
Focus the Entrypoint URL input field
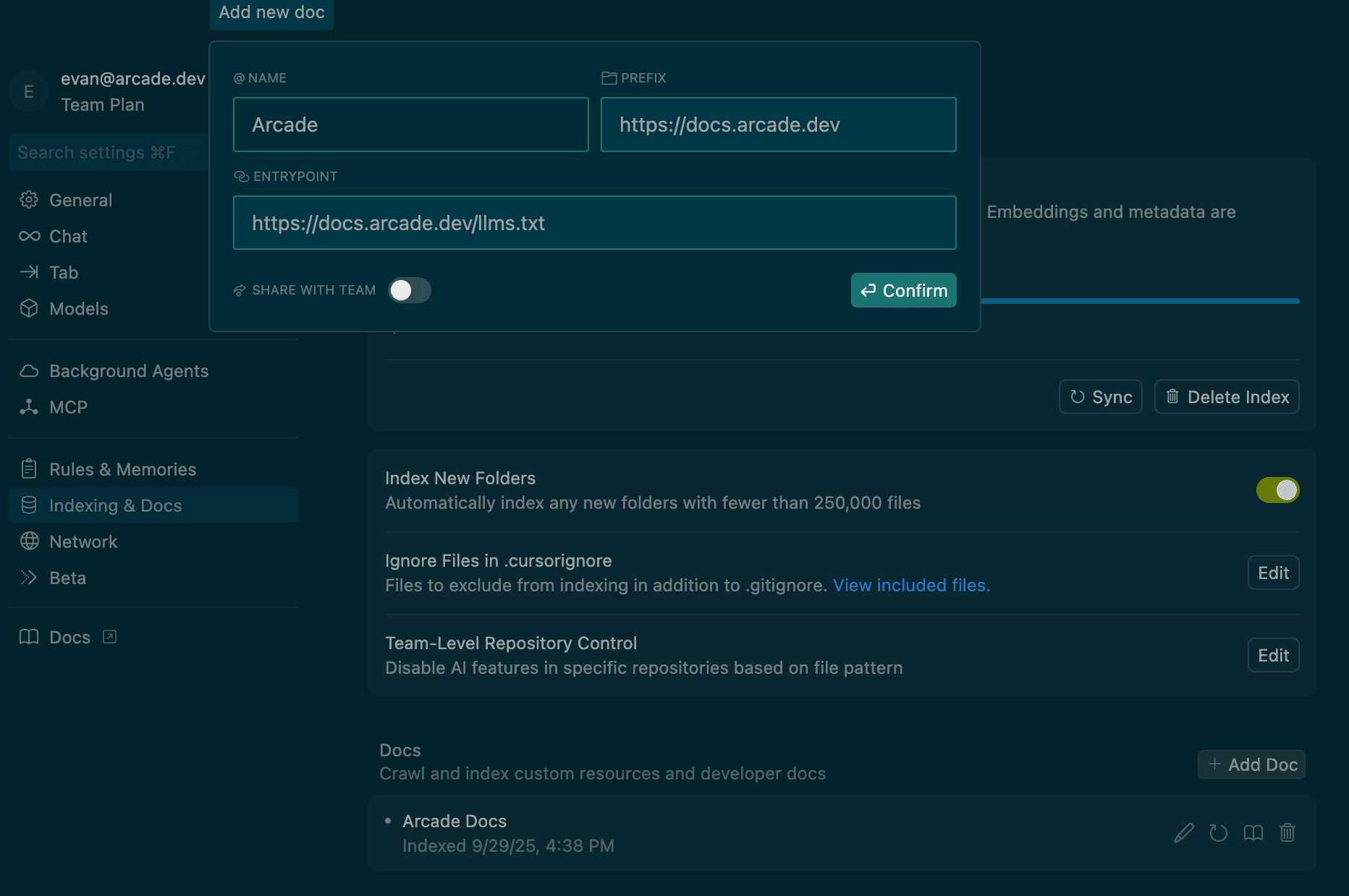tap(594, 223)
